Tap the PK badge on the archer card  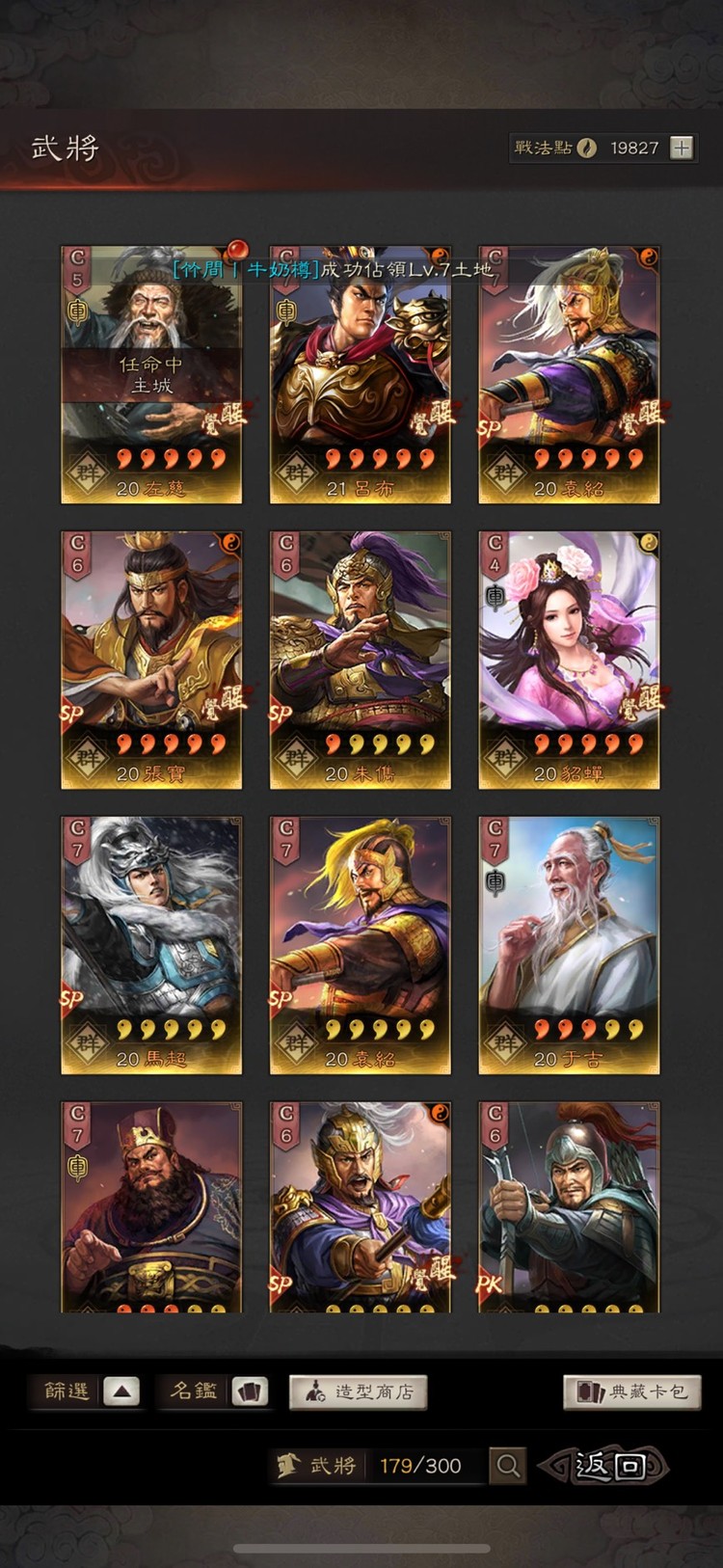[x=491, y=1284]
